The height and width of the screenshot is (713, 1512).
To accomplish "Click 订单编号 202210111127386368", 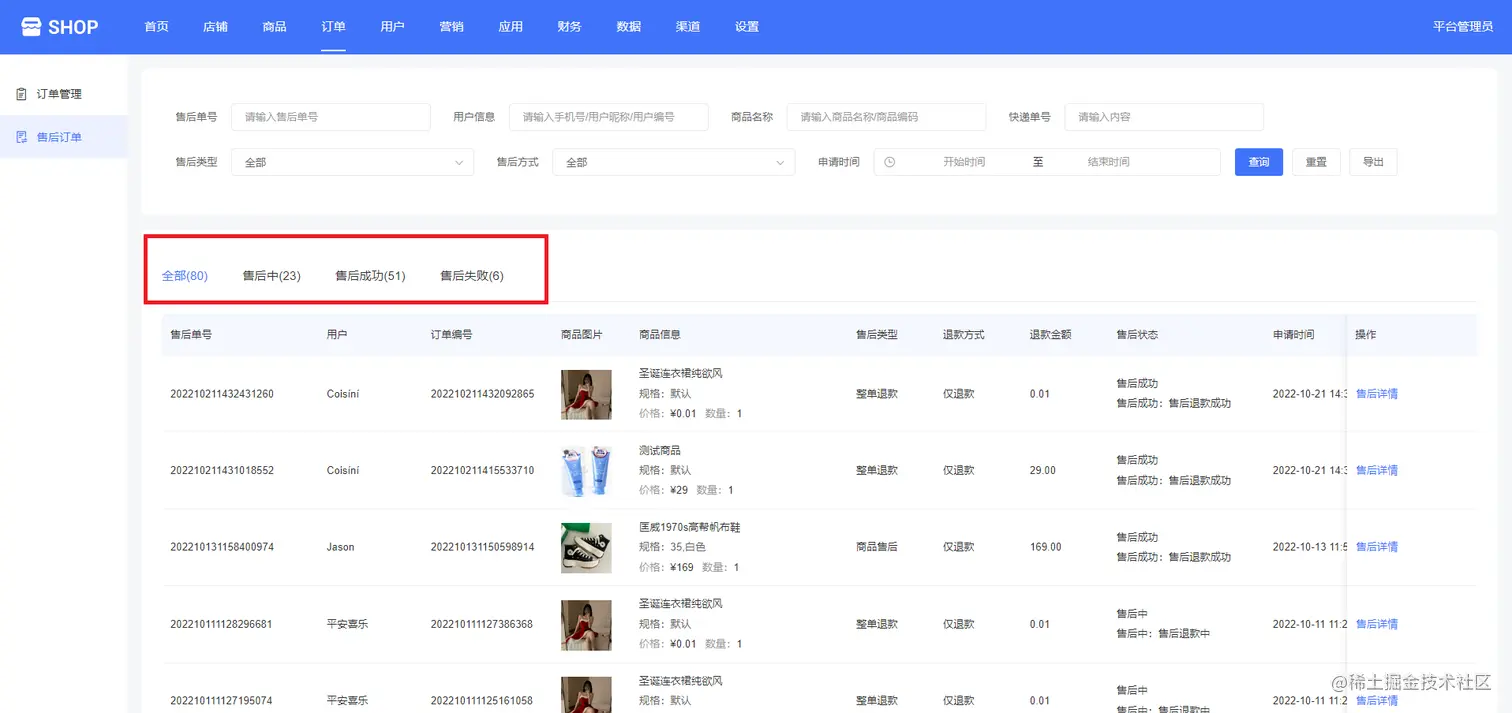I will [482, 624].
